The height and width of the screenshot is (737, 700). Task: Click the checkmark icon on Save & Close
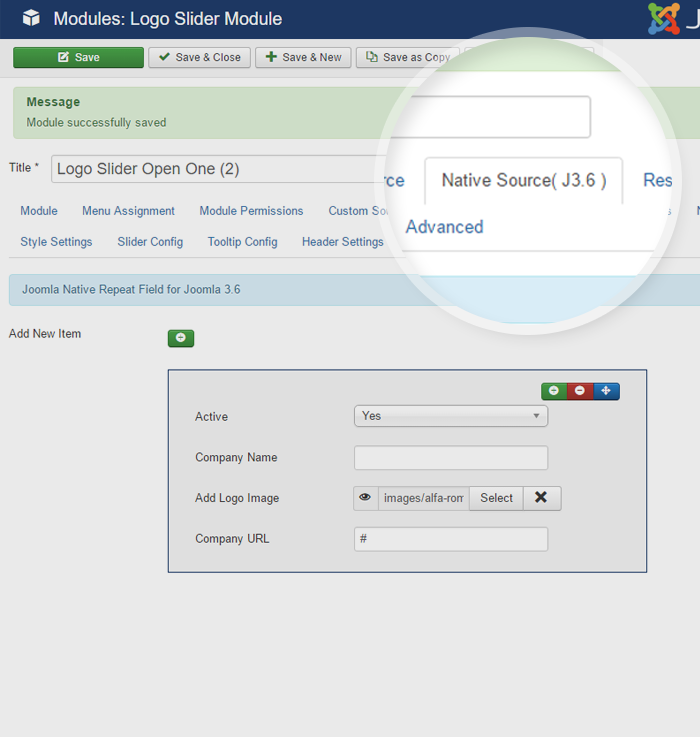(164, 57)
